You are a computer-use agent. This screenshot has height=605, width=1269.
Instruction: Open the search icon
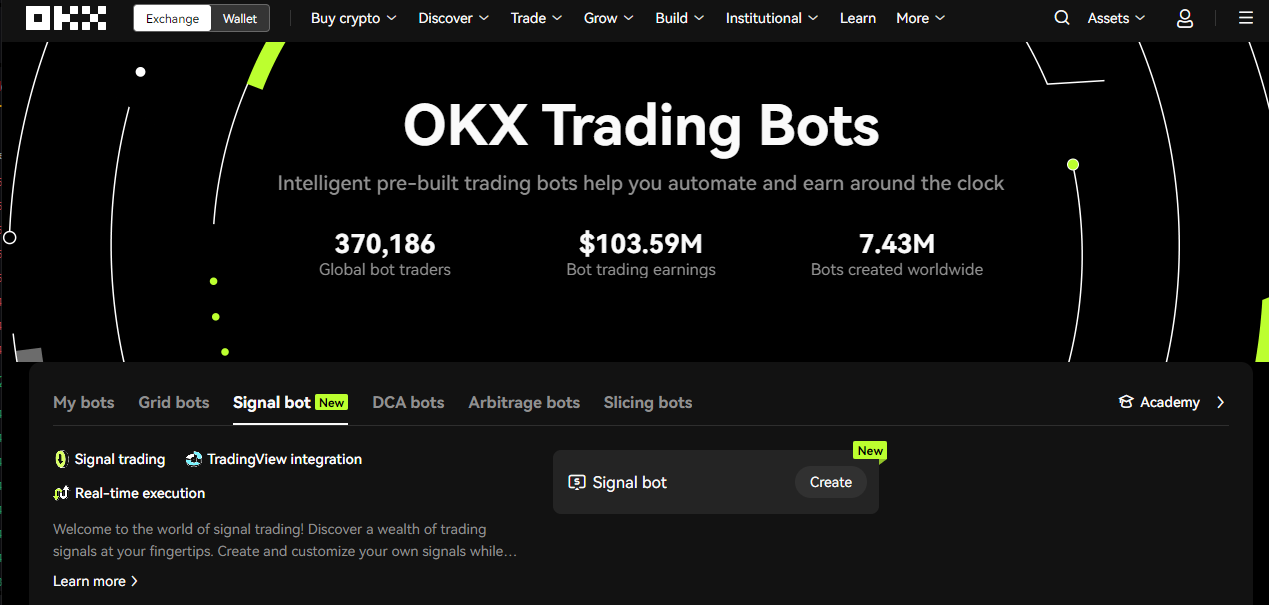pyautogui.click(x=1062, y=18)
